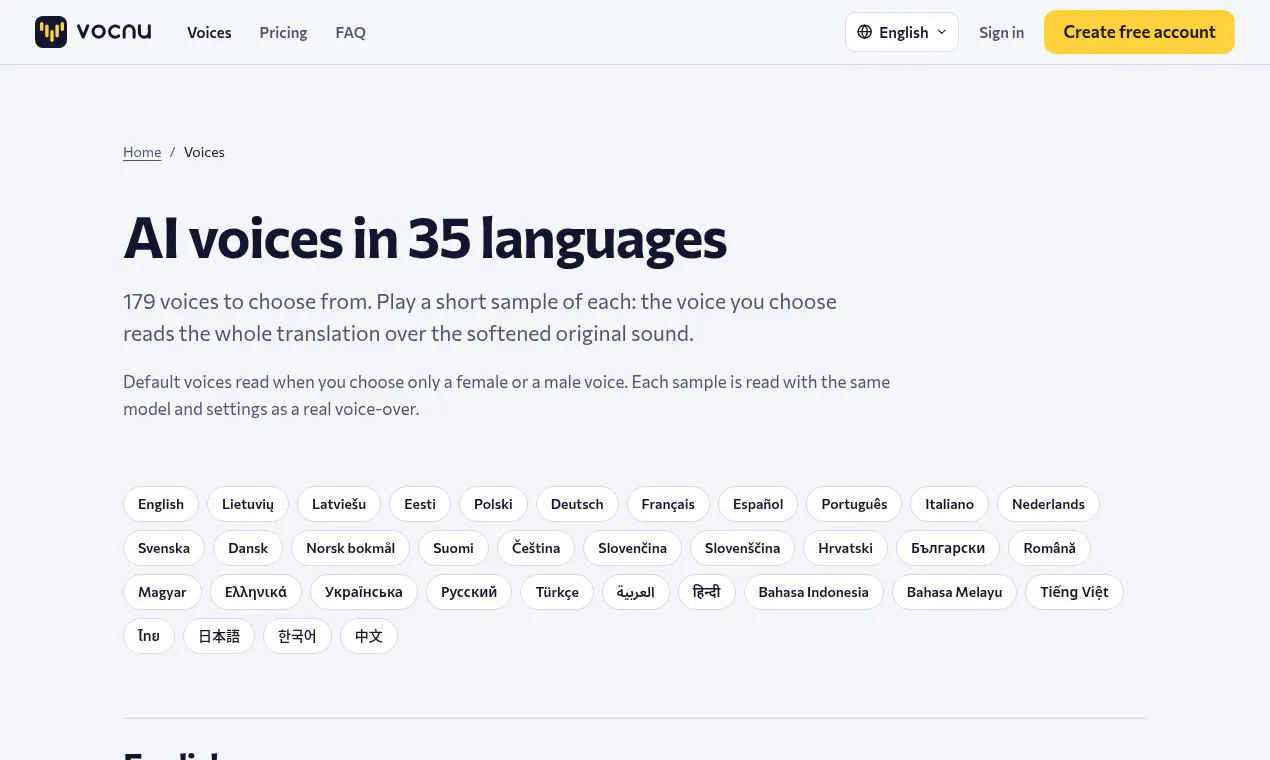Jump to Deutsch voices
The height and width of the screenshot is (760, 1270).
(x=577, y=504)
